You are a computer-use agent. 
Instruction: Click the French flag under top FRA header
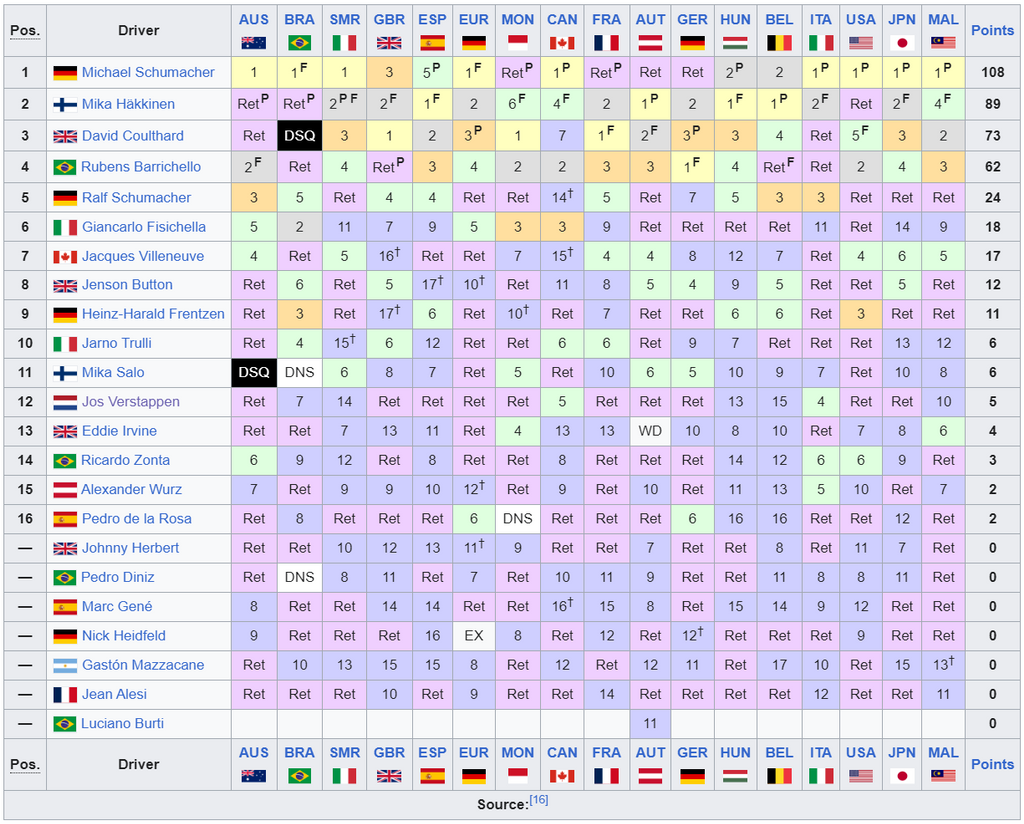coord(606,43)
